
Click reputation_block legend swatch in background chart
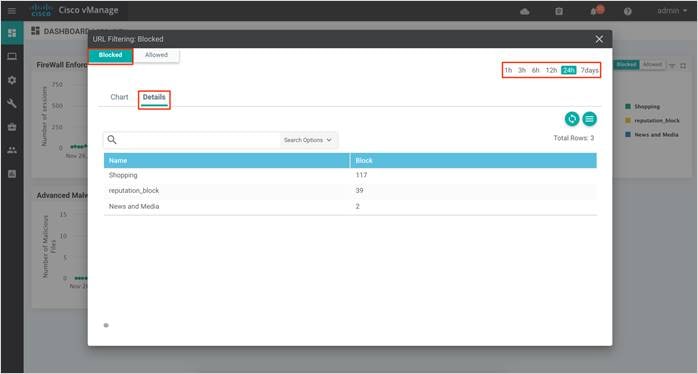pyautogui.click(x=628, y=121)
